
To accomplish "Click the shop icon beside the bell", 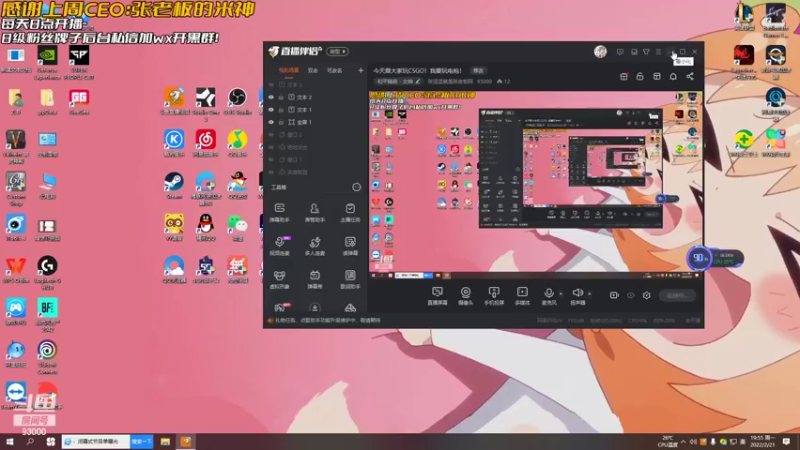I will [x=657, y=77].
